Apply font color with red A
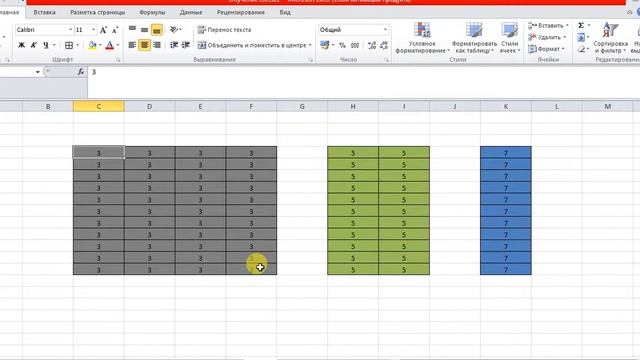Image resolution: width=640 pixels, height=360 pixels. pyautogui.click(x=109, y=45)
